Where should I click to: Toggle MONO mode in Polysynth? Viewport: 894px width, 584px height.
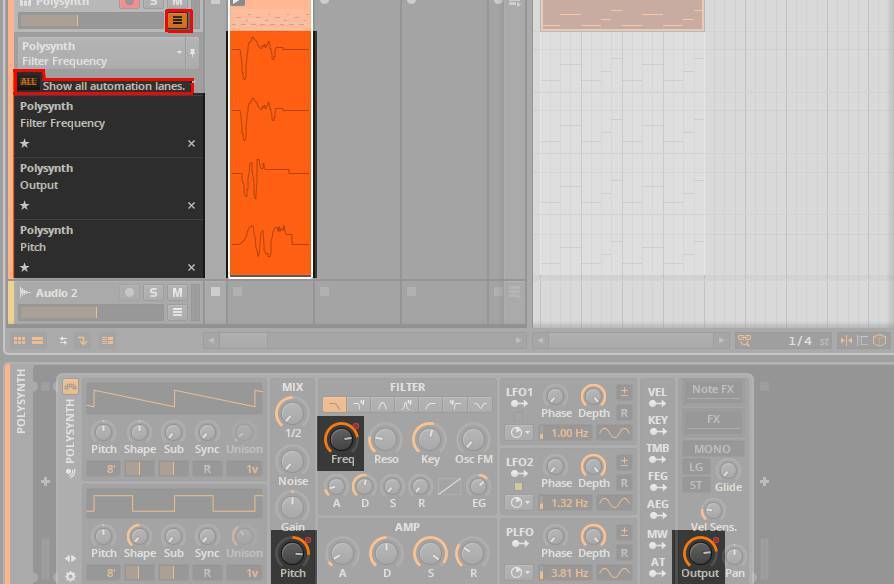coord(713,449)
